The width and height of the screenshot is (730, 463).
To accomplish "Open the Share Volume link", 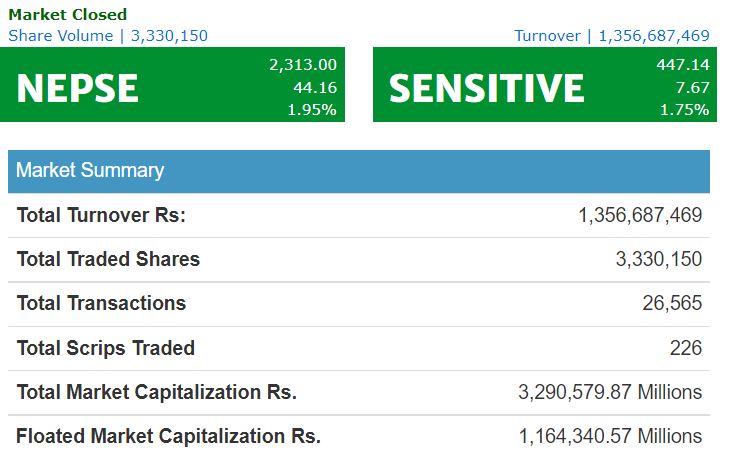I will click(108, 36).
